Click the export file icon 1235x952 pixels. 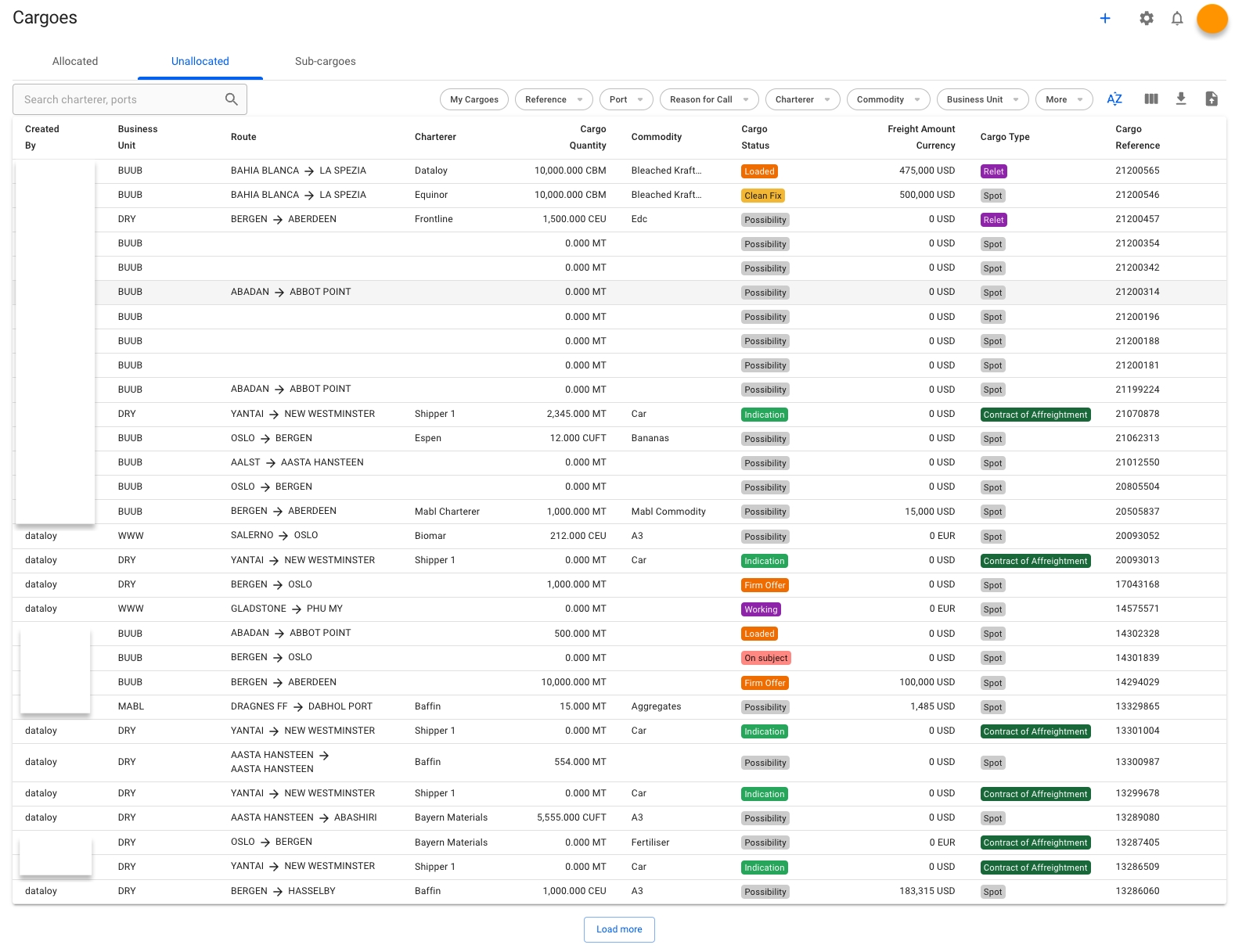coord(1211,99)
